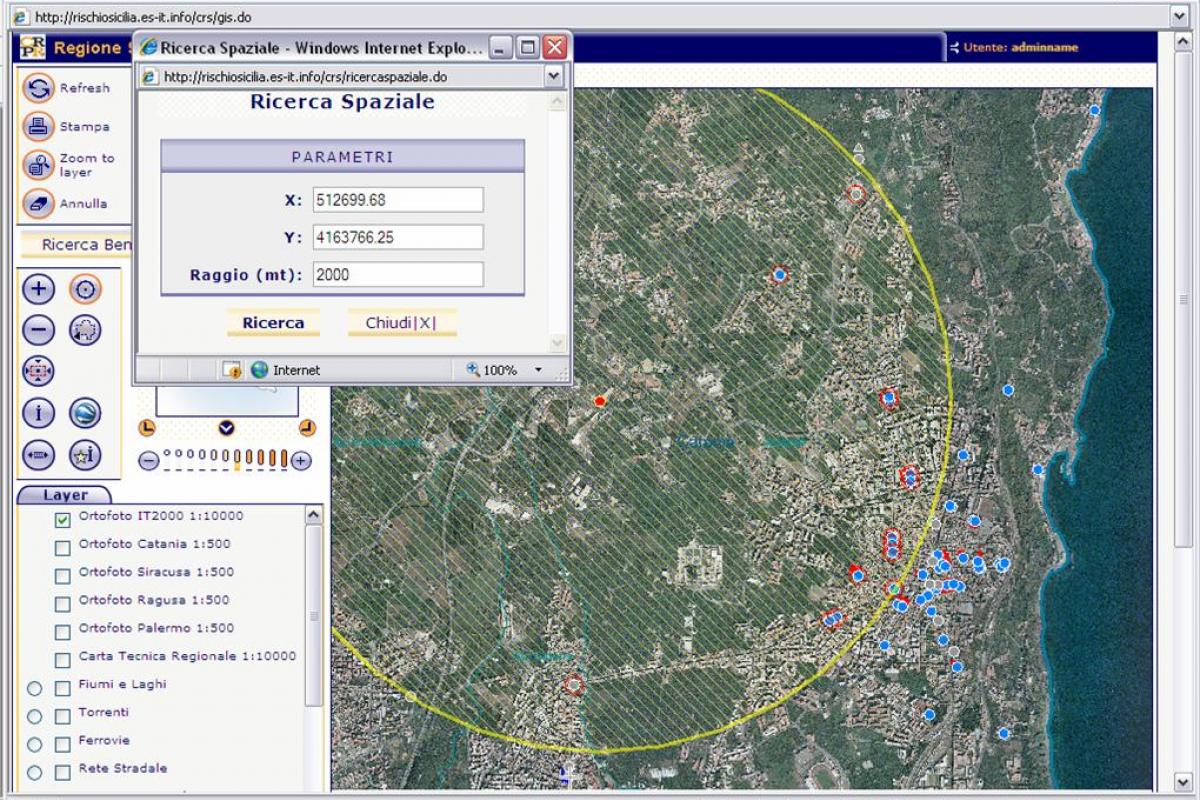Select the circular spatial search tool

pyautogui.click(x=85, y=290)
